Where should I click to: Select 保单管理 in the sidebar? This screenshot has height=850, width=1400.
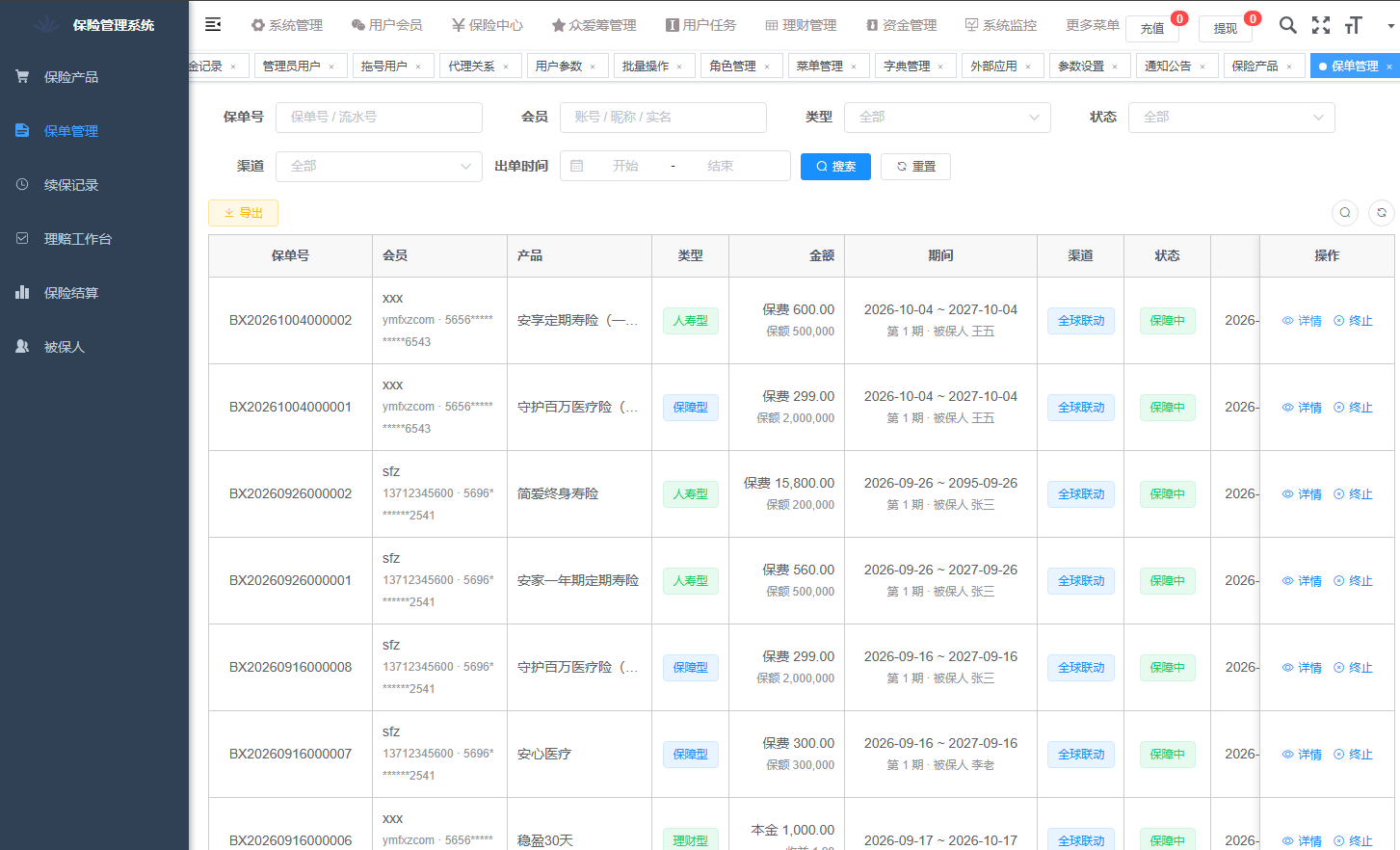point(94,130)
